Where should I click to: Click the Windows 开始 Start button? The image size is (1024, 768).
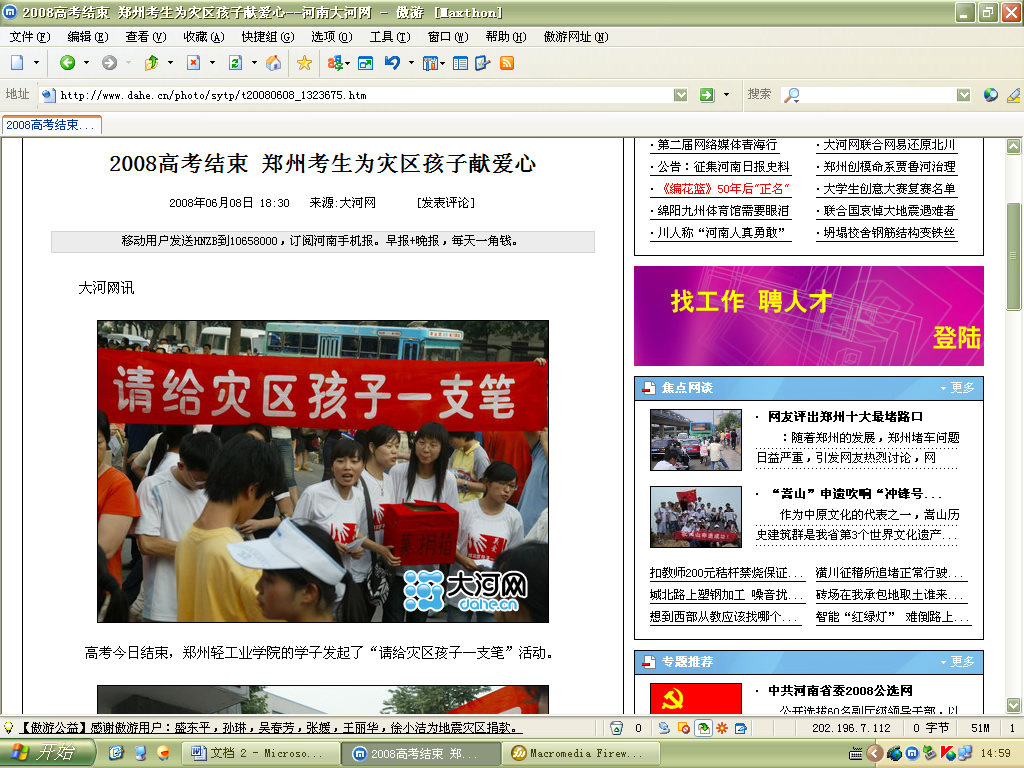point(47,753)
